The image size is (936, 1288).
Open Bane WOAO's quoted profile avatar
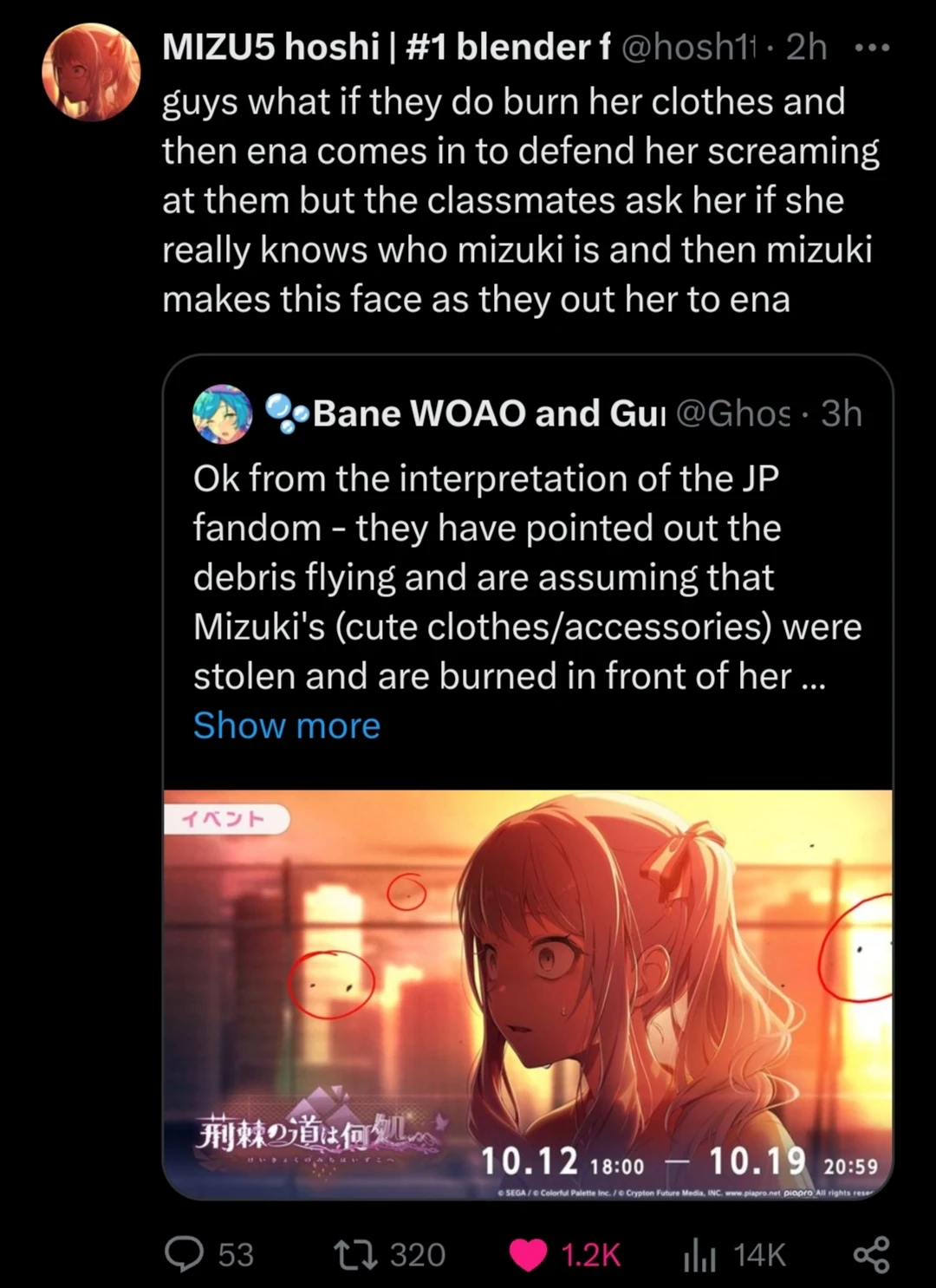(x=223, y=414)
